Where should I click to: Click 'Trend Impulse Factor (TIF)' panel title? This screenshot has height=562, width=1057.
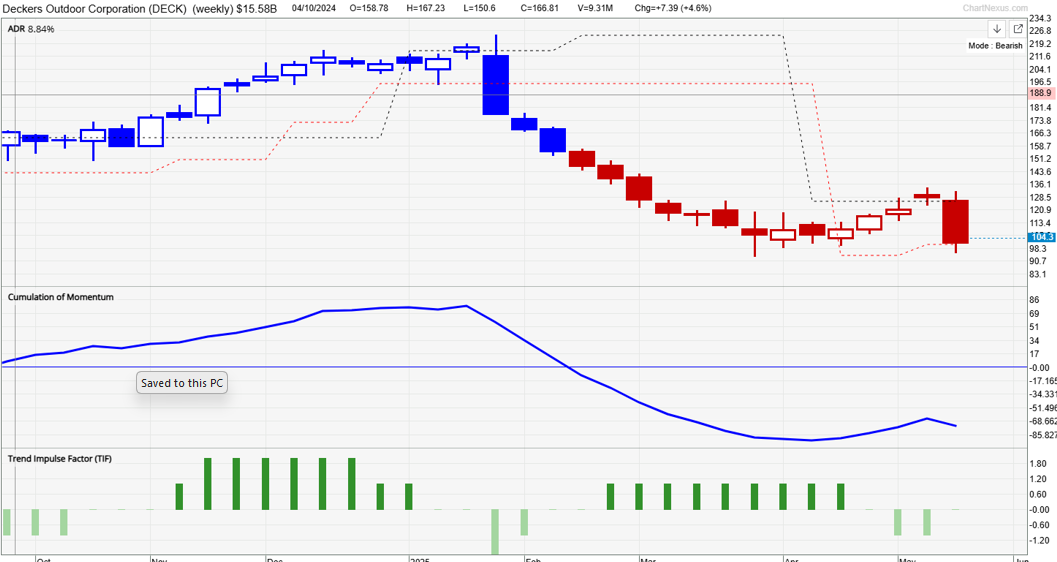pyautogui.click(x=60, y=458)
